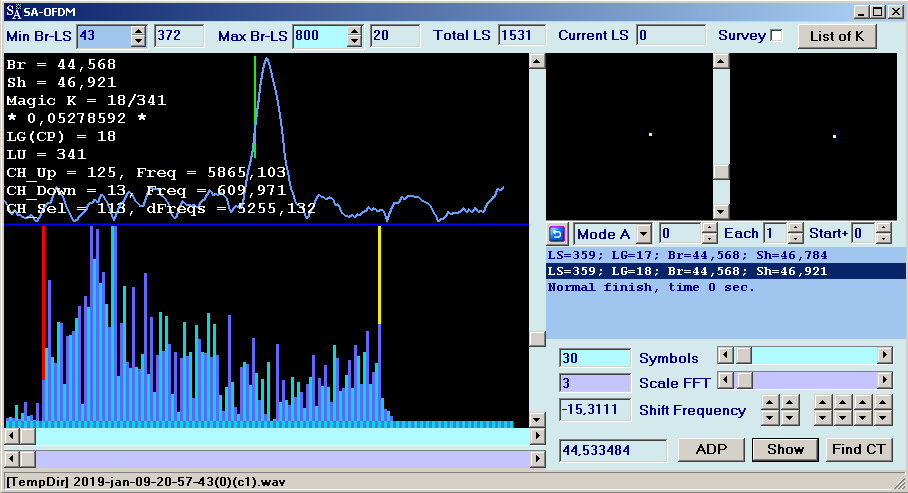Click the Scale FFT slider right arrow
Viewport: 908px width, 493px height.
click(884, 380)
